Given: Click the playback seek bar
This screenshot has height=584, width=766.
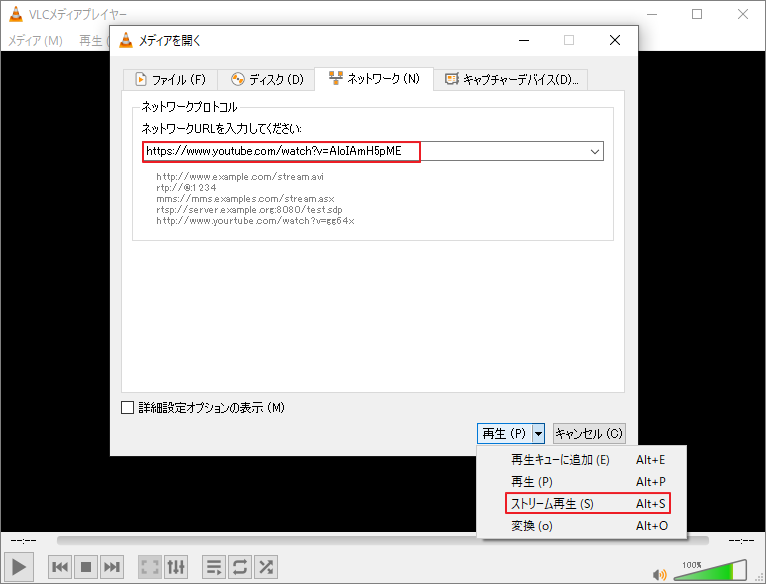Looking at the screenshot, I should coord(383,540).
